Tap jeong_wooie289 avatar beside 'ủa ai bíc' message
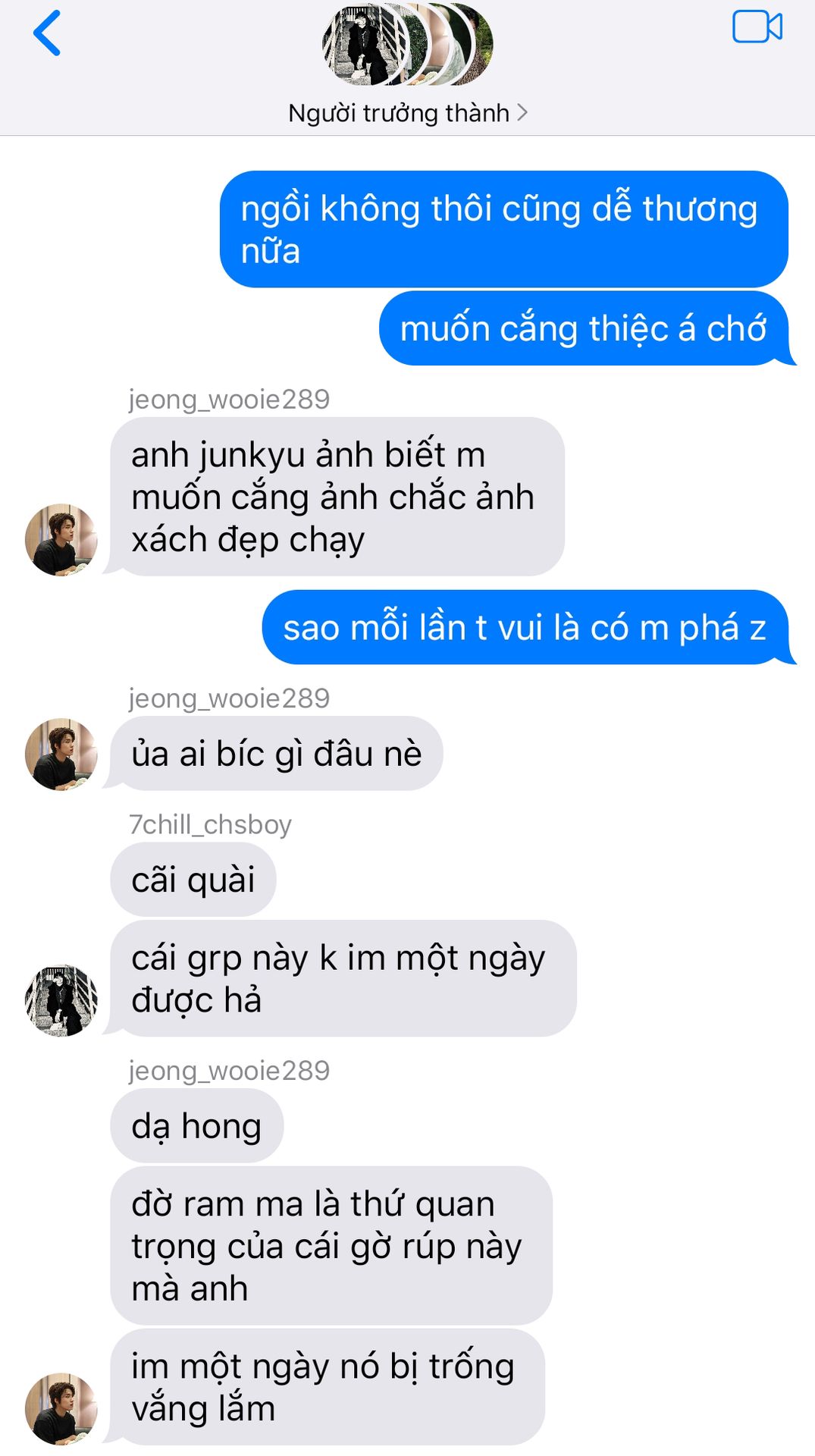The image size is (815, 1456). 61,754
